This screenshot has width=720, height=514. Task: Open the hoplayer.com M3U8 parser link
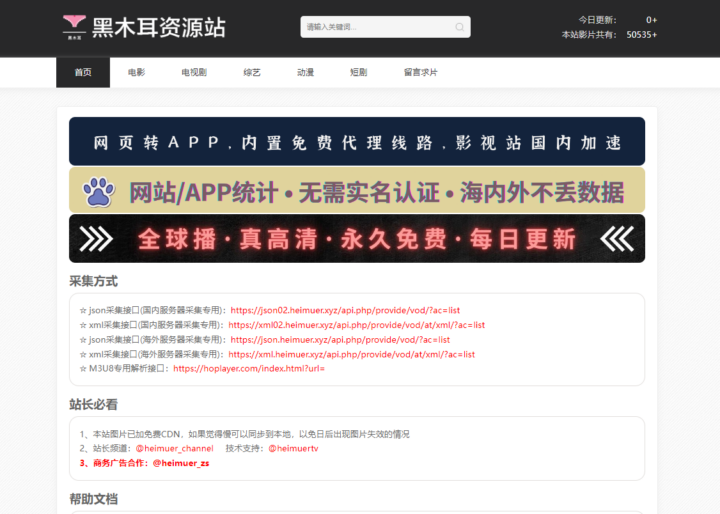[249, 368]
